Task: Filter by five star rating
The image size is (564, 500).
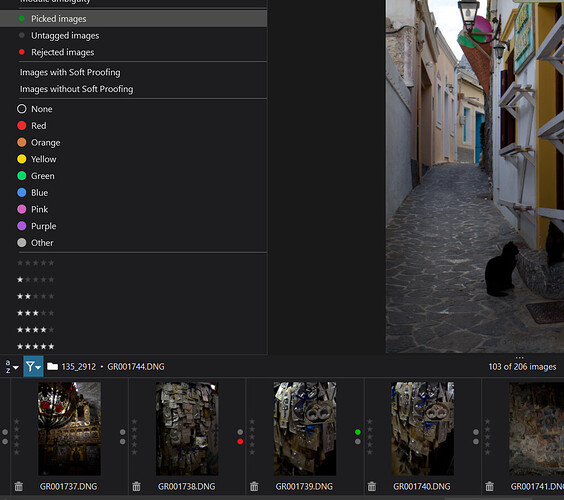Action: (x=36, y=346)
